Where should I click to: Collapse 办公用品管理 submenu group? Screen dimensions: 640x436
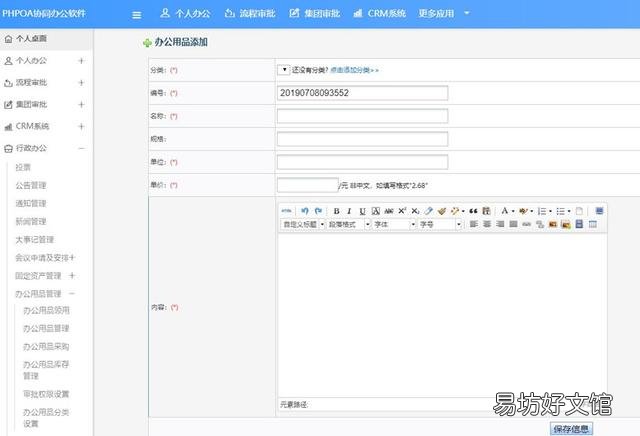point(72,294)
